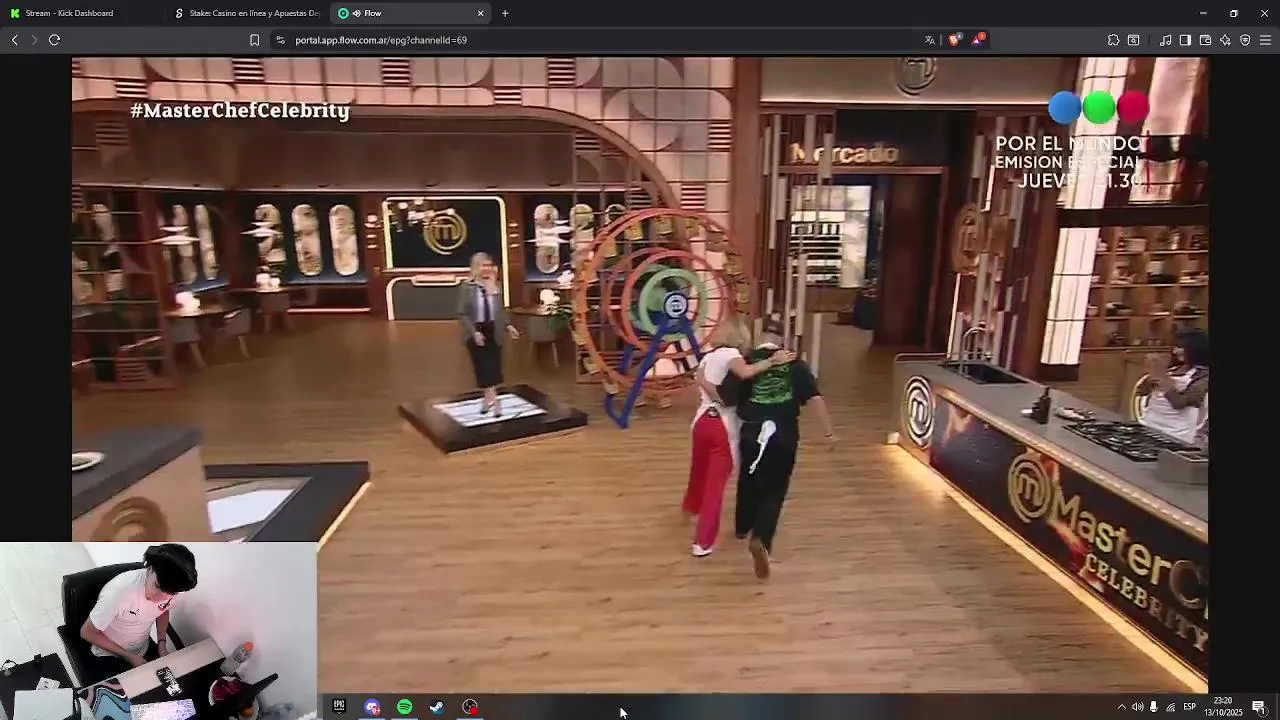
Task: Open the Brave Wallet icon
Action: [1205, 40]
